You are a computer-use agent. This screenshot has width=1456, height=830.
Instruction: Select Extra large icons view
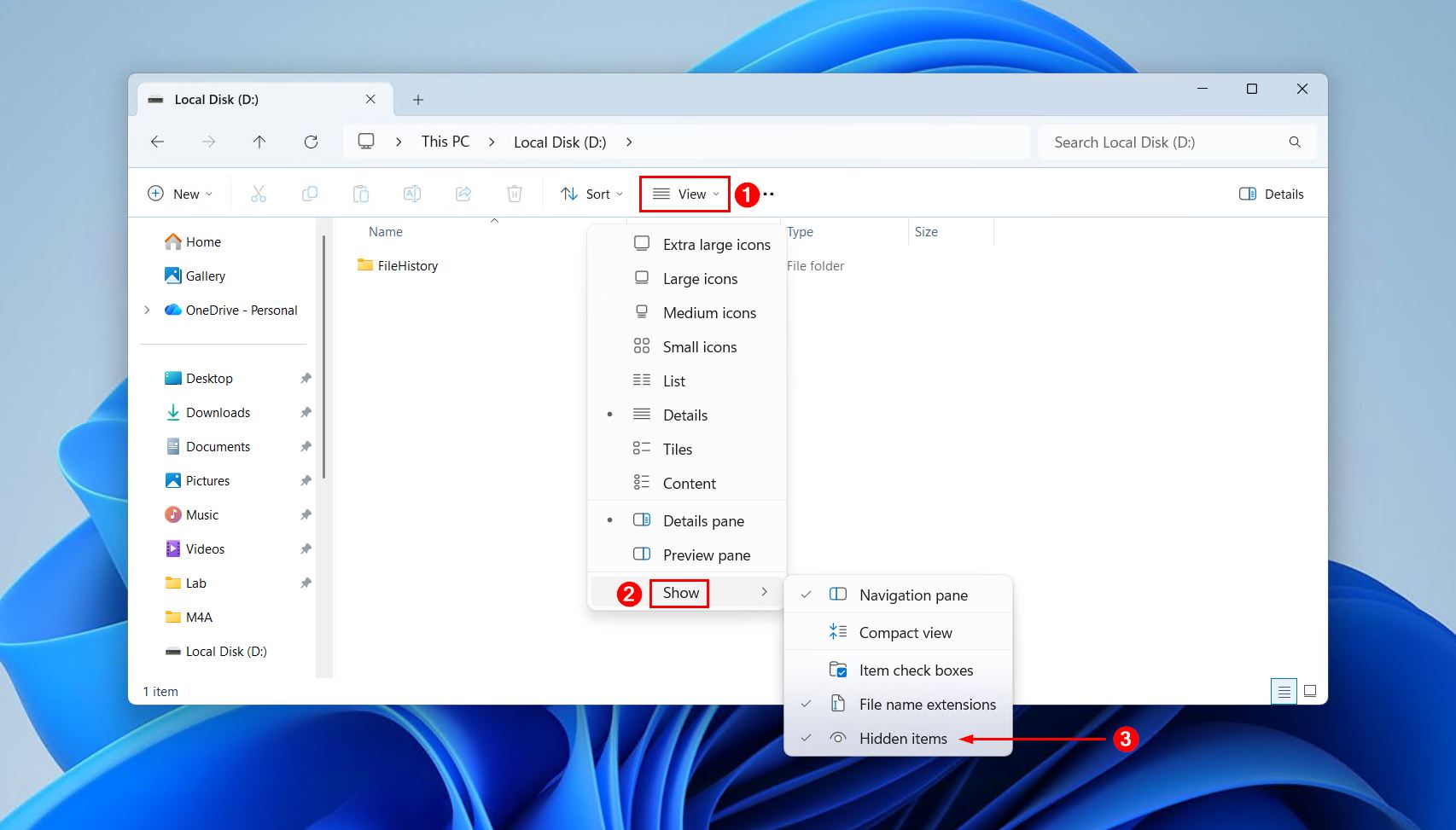(x=687, y=244)
